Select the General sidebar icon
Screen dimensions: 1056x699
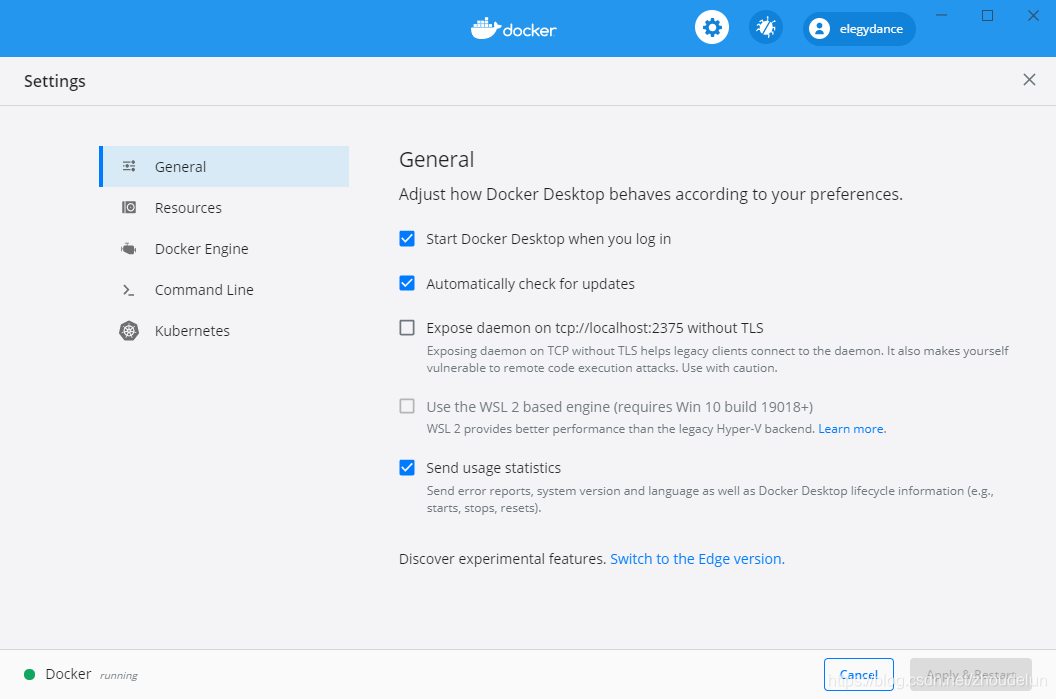click(129, 166)
